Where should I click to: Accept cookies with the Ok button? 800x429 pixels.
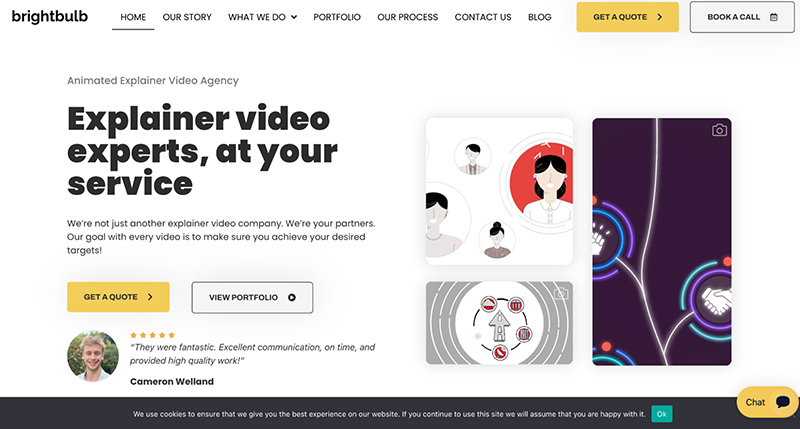click(x=662, y=414)
